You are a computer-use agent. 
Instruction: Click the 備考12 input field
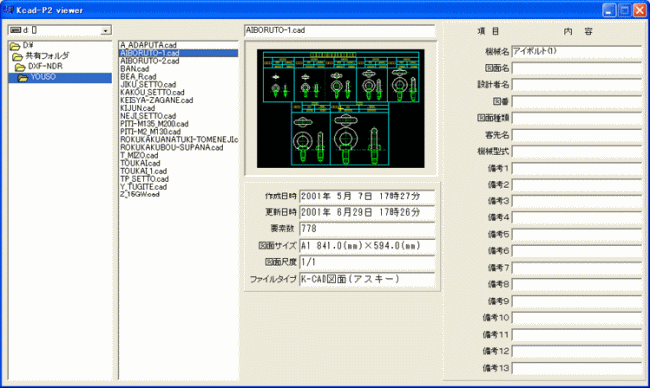click(x=577, y=352)
